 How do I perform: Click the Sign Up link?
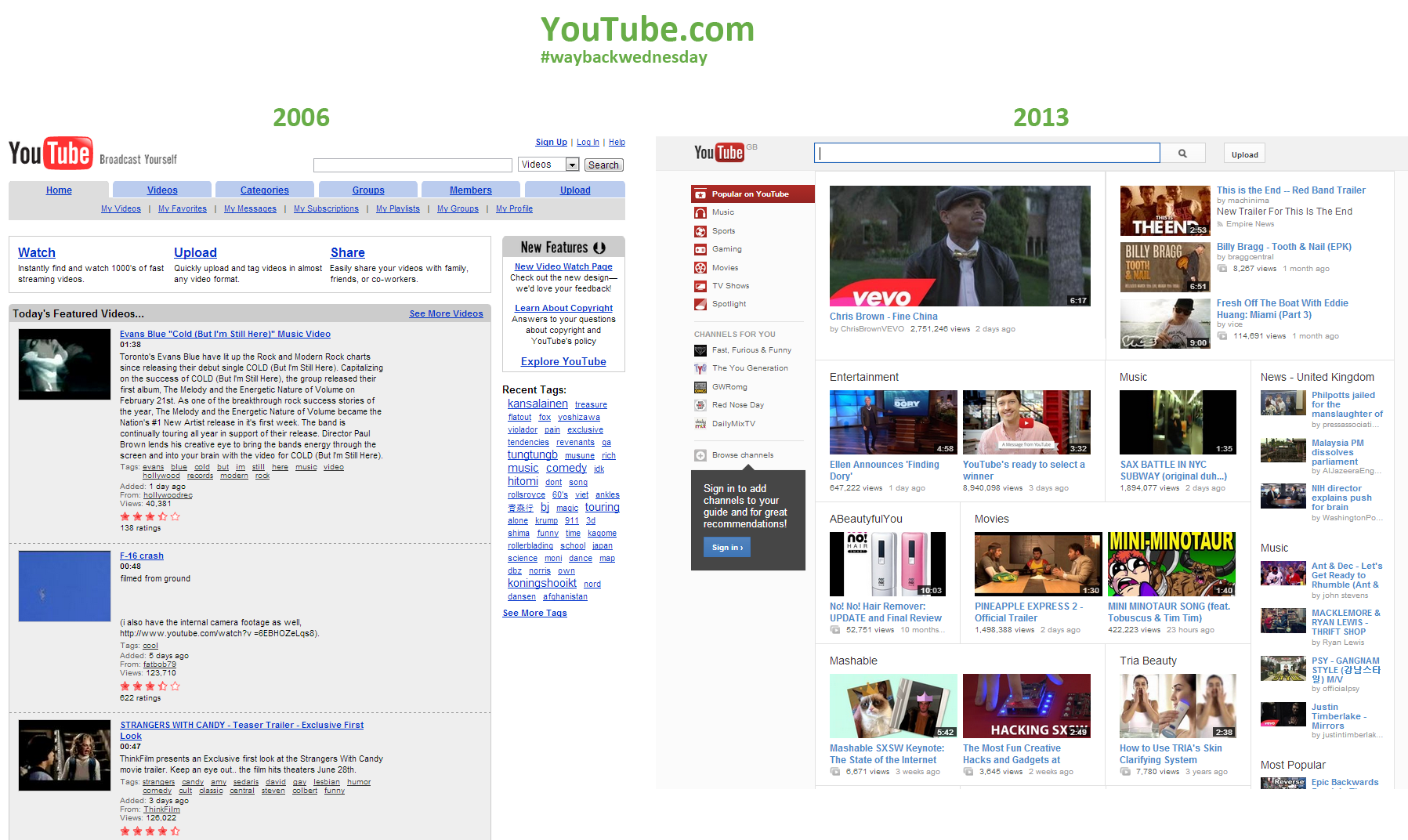click(x=551, y=143)
